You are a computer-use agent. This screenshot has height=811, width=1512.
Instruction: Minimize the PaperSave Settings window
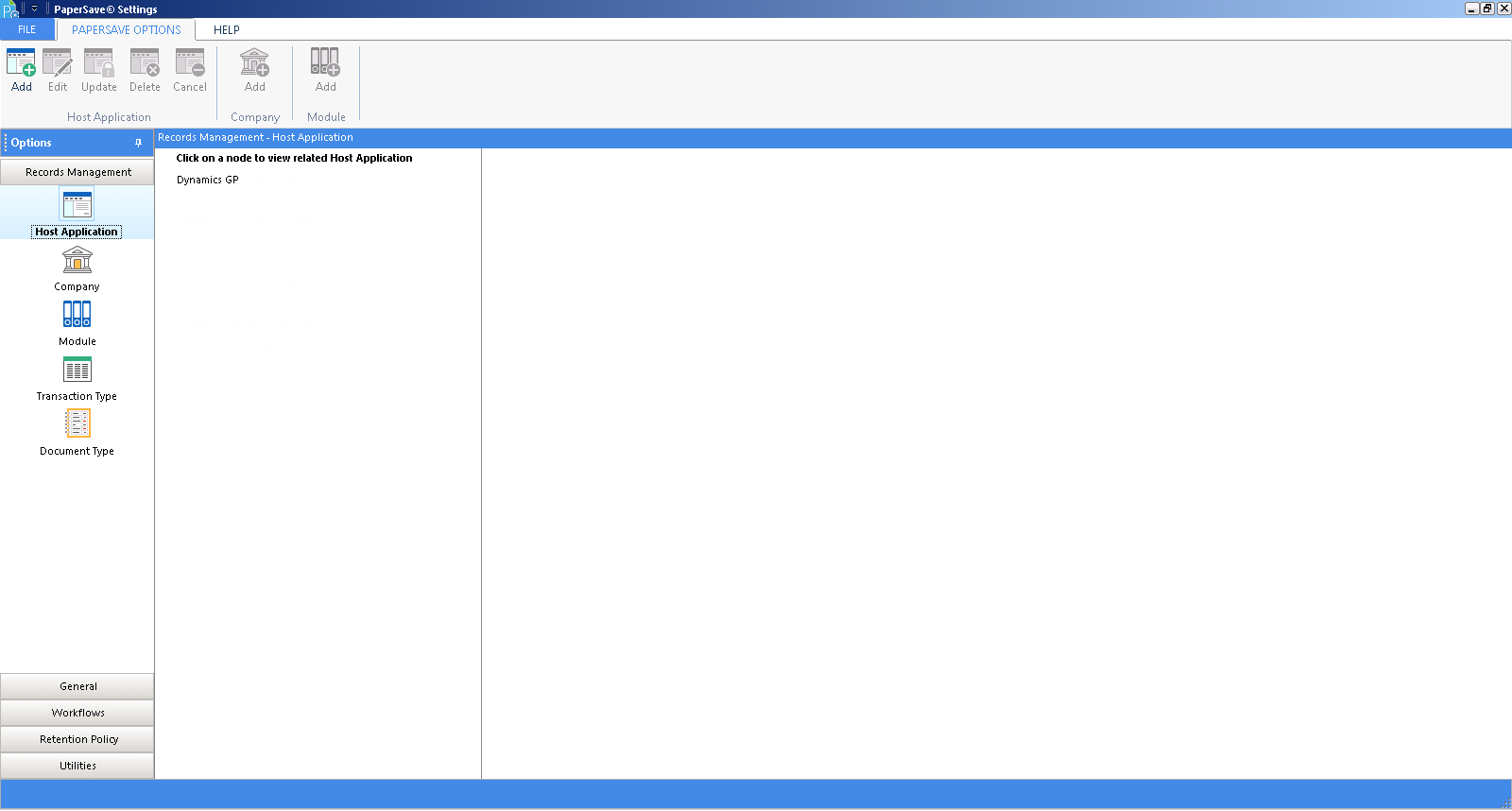(x=1472, y=9)
